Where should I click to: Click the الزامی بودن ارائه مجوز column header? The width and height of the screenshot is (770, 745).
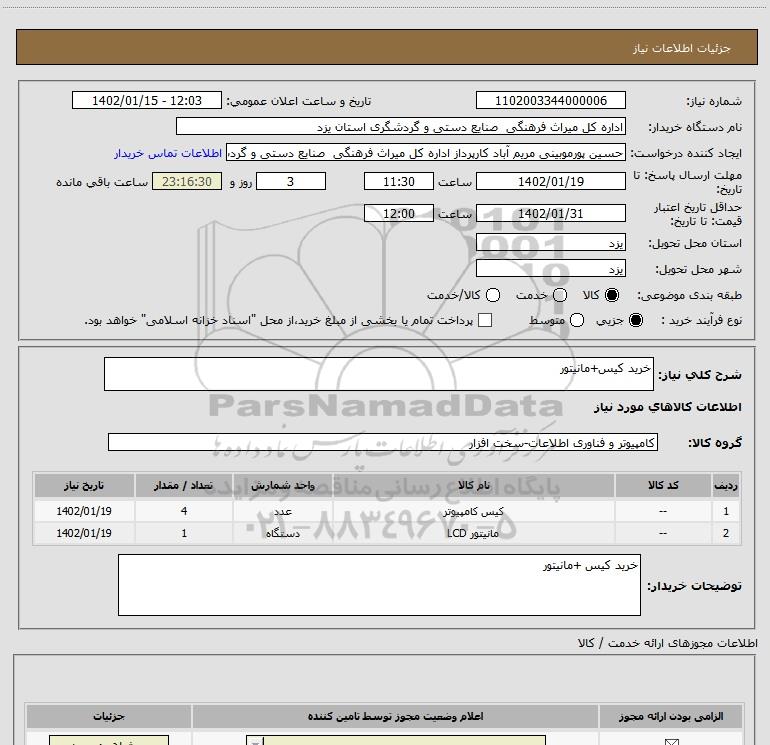click(671, 717)
